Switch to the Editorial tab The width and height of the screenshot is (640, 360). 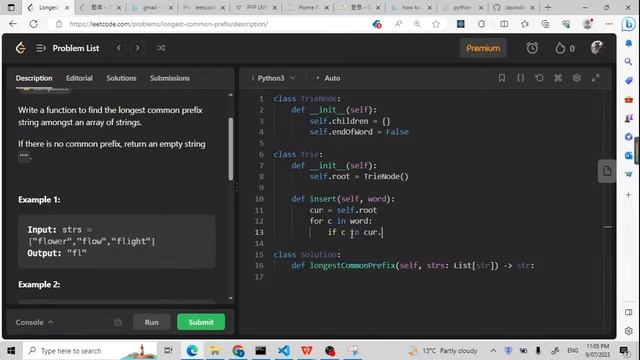[79, 78]
